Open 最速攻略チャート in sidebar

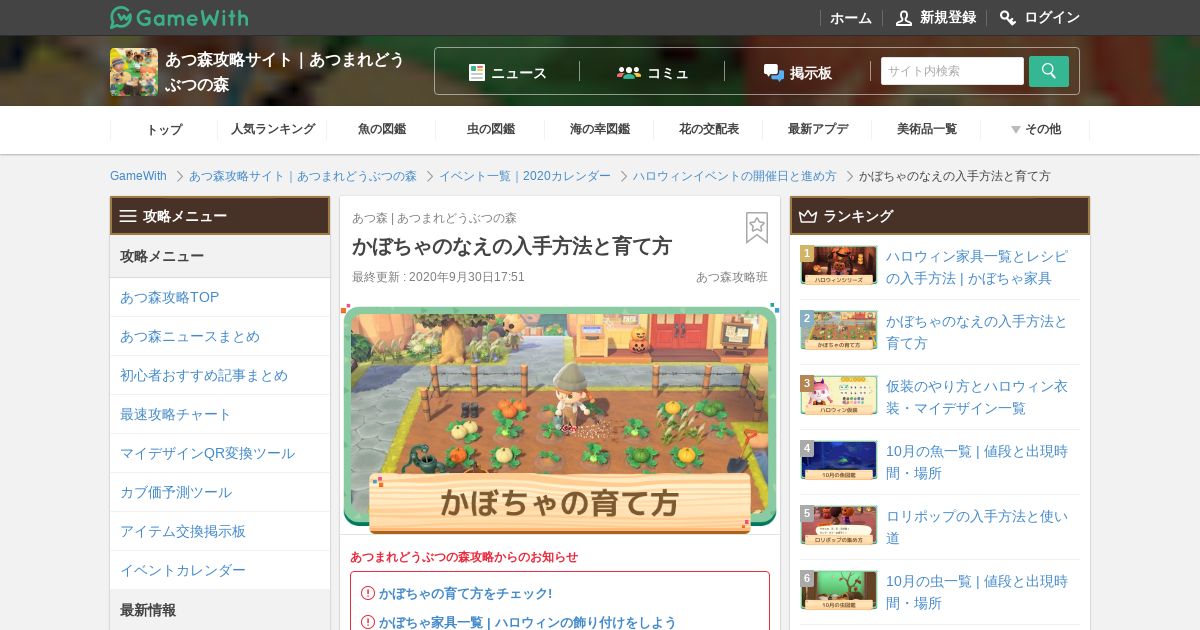click(x=219, y=414)
